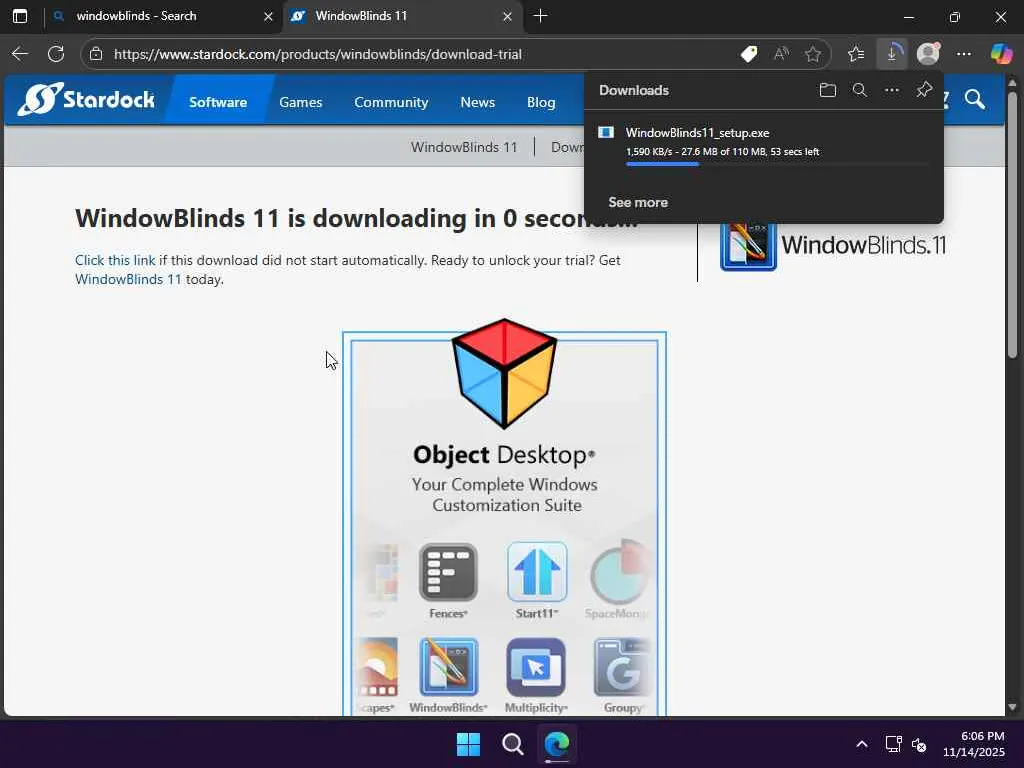1024x768 pixels.
Task: Click WindowBlinds 11 in the sub-navigation
Action: click(x=464, y=147)
